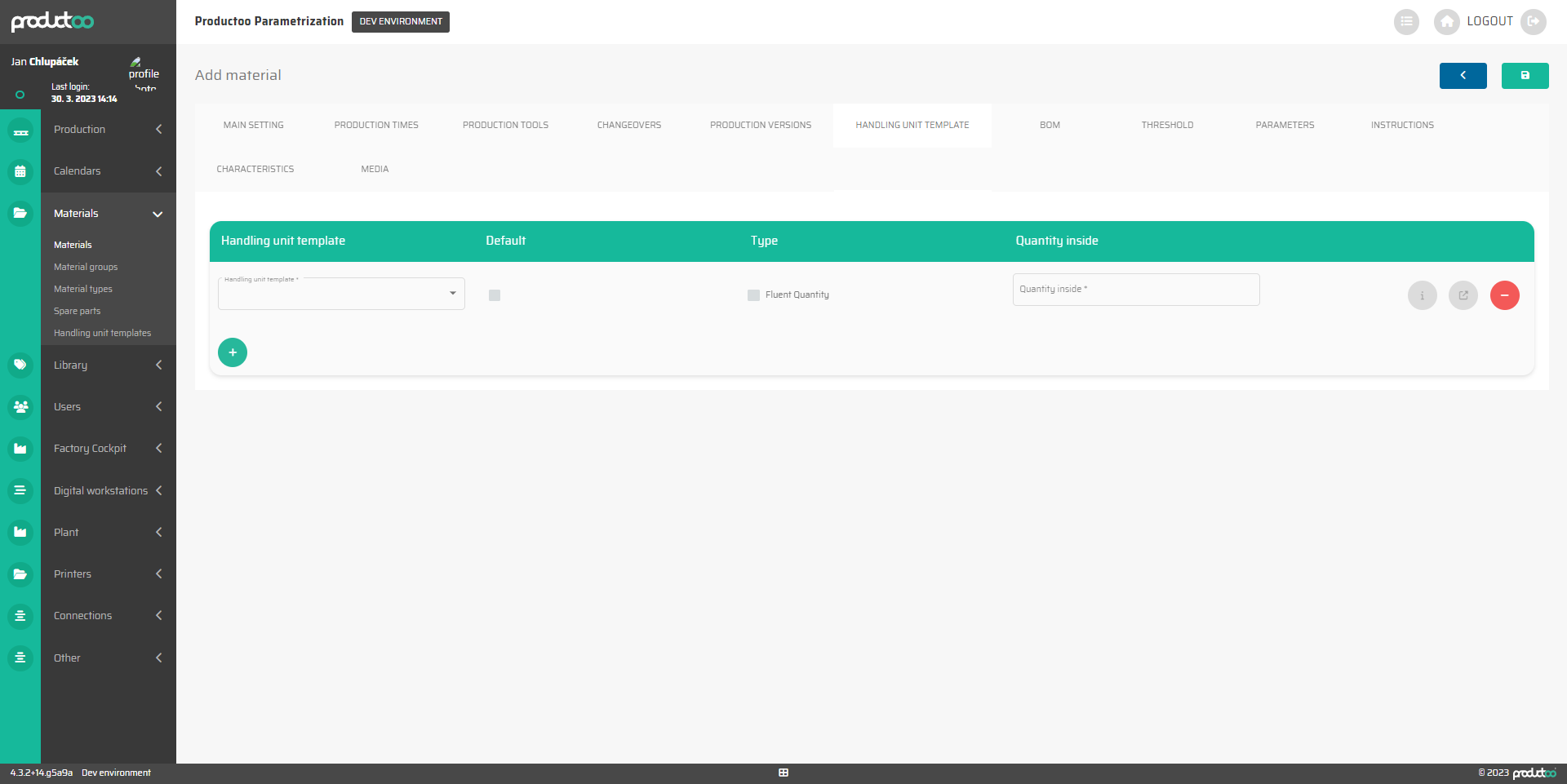
Task: Collapse the Materials section
Action: pos(107,213)
